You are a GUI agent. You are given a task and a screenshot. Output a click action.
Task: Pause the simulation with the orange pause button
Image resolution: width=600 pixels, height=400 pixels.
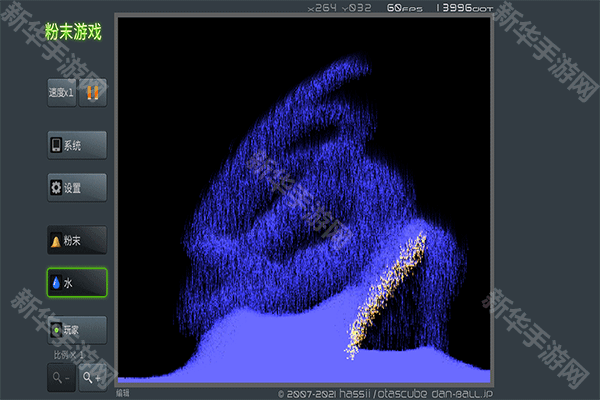tap(92, 92)
